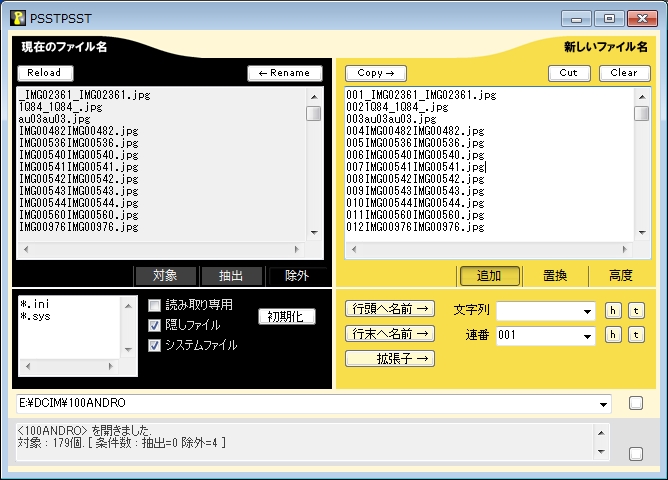Click the t button beside 文字列
Viewport: 668px width, 480px height.
coord(636,310)
